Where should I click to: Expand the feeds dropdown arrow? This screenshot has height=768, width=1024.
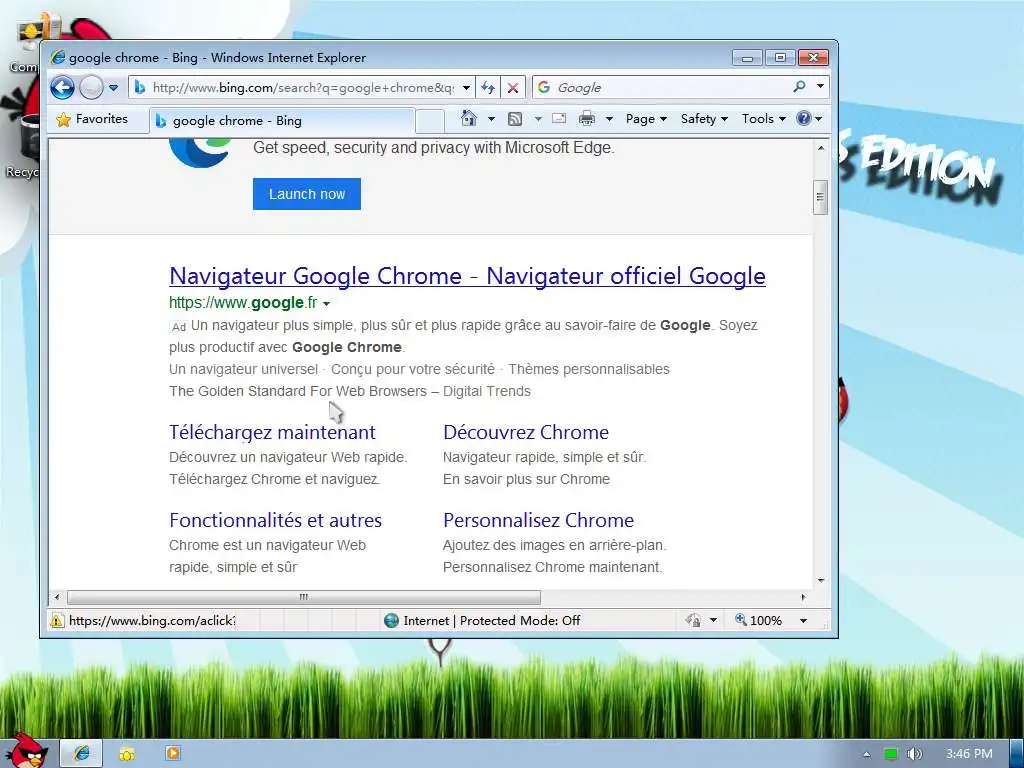point(538,119)
